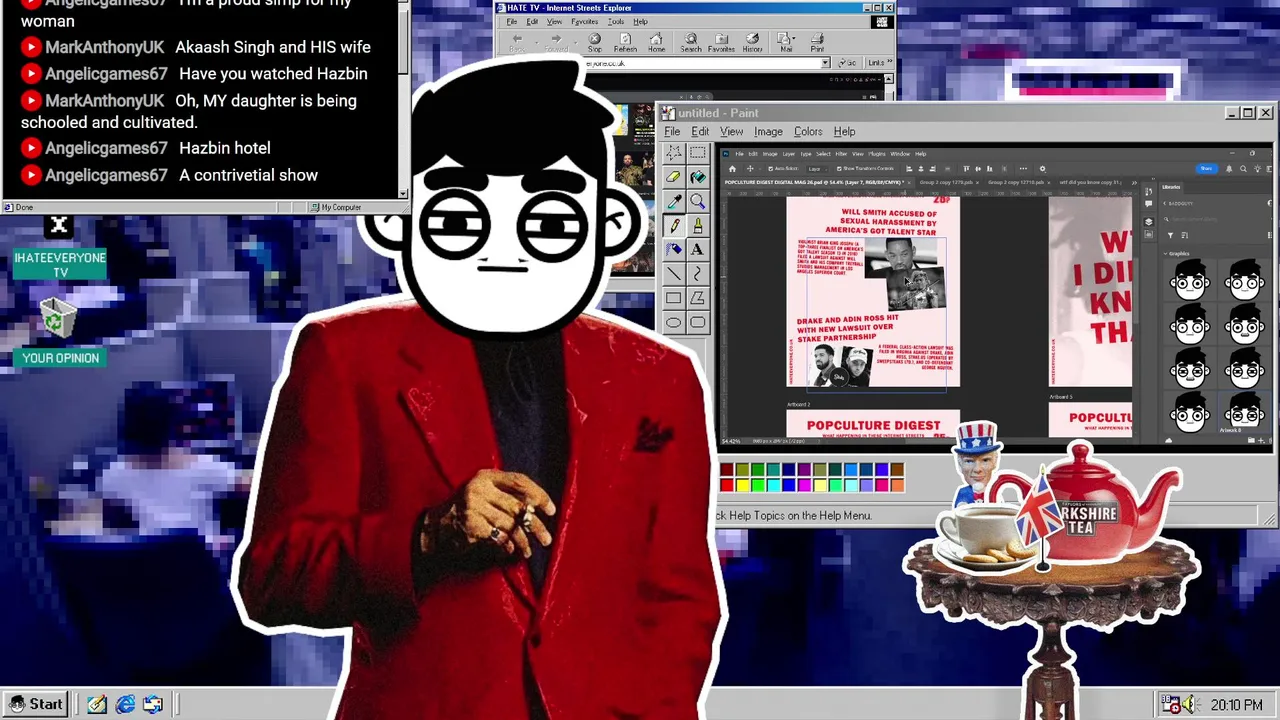1280x720 pixels.
Task: Open Search in the Explorer toolbar
Action: [691, 43]
